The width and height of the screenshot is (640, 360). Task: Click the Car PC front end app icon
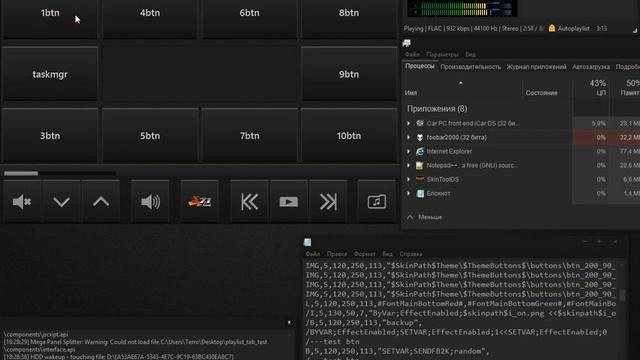coord(420,123)
